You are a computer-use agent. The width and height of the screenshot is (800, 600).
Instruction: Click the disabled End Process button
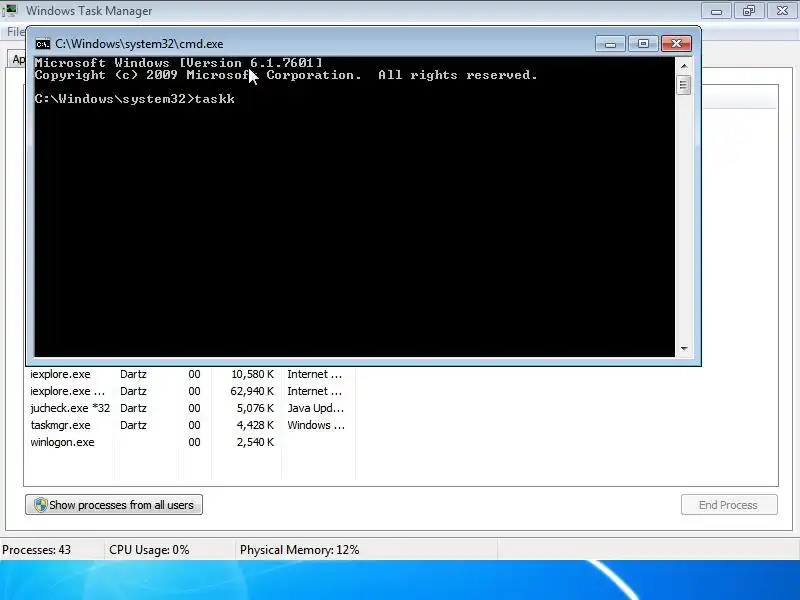click(x=729, y=505)
